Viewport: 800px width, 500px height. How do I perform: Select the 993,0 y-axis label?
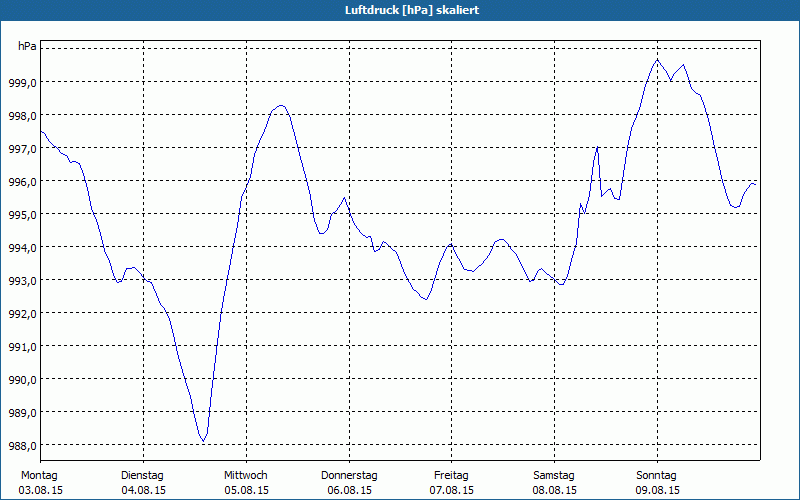coord(22,281)
